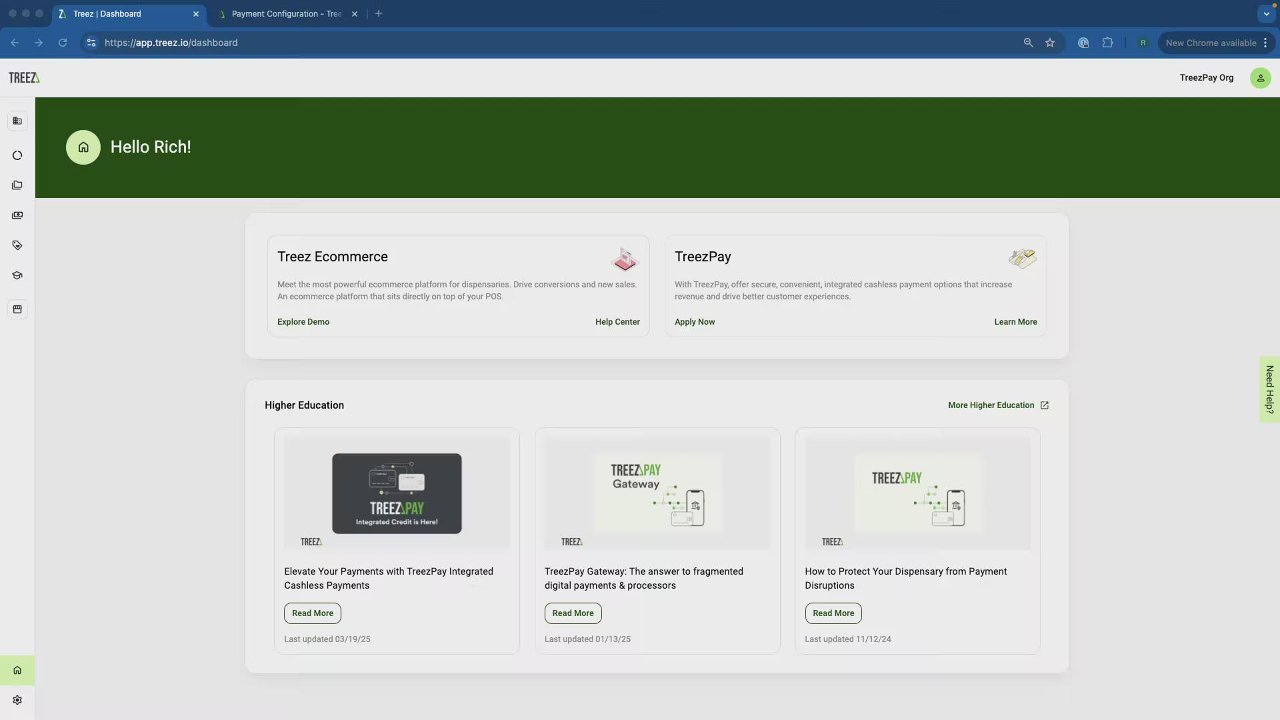The image size is (1280, 720).
Task: Open the Help Center link
Action: (x=617, y=322)
